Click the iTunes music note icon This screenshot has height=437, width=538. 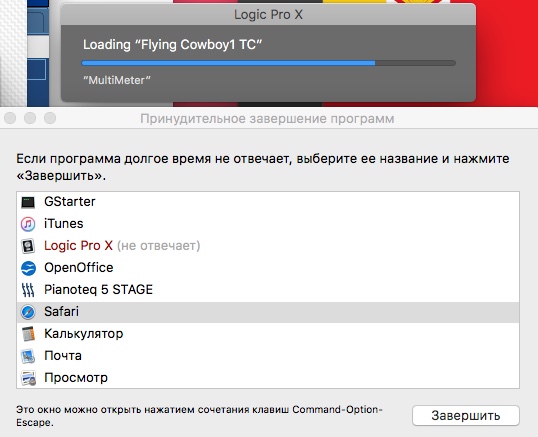pos(28,224)
